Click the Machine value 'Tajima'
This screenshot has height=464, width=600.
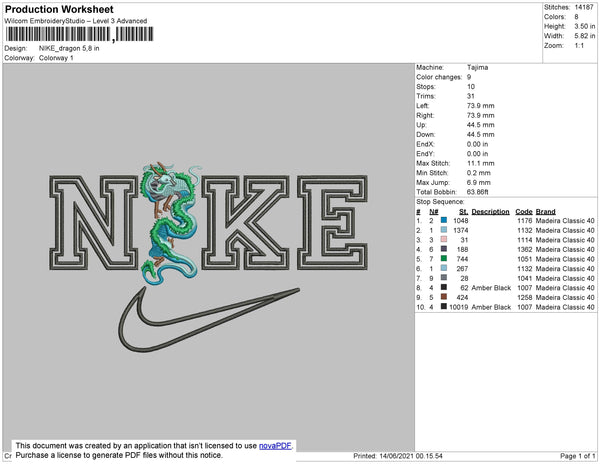(x=477, y=67)
